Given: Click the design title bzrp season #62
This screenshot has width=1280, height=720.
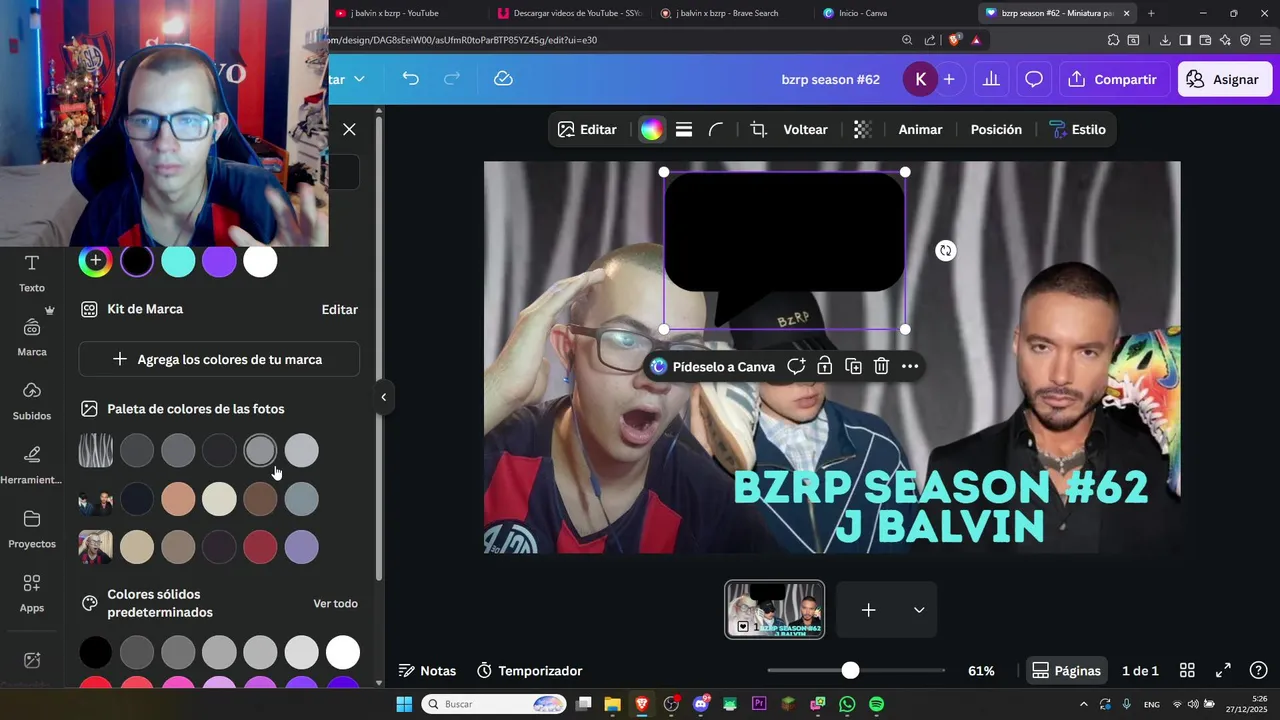Looking at the screenshot, I should point(830,79).
